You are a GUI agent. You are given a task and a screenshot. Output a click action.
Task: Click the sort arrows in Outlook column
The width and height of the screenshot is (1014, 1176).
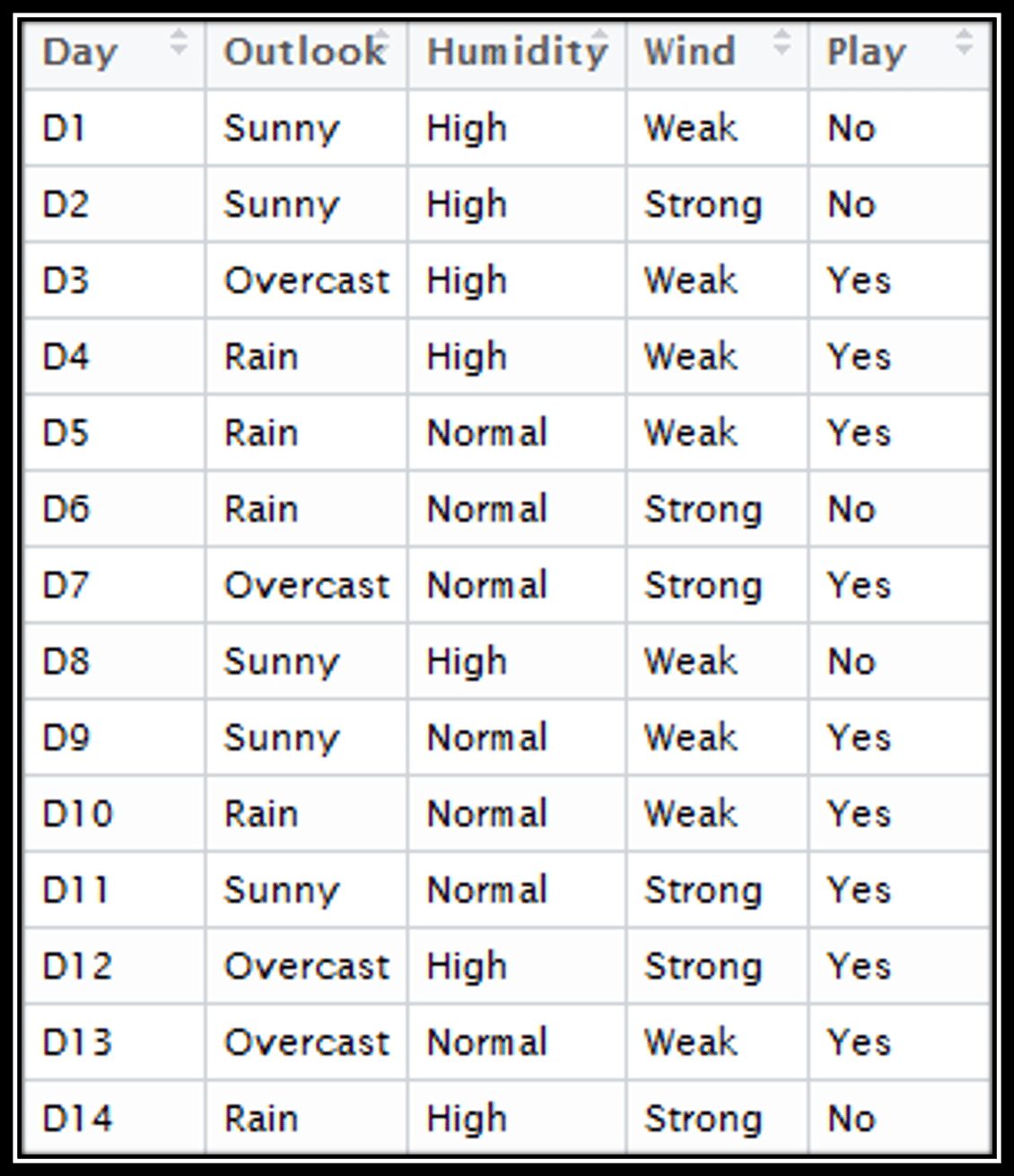(382, 38)
